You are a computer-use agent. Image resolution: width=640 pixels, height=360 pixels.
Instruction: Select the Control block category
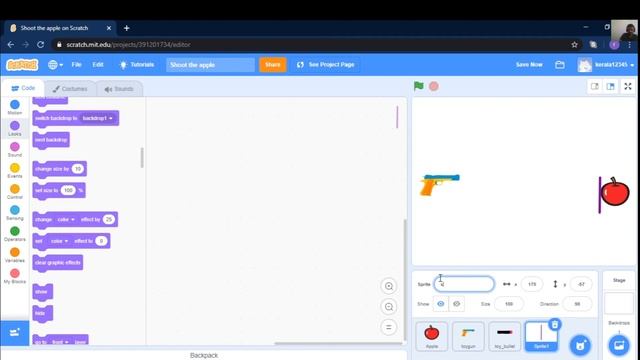[x=15, y=191]
